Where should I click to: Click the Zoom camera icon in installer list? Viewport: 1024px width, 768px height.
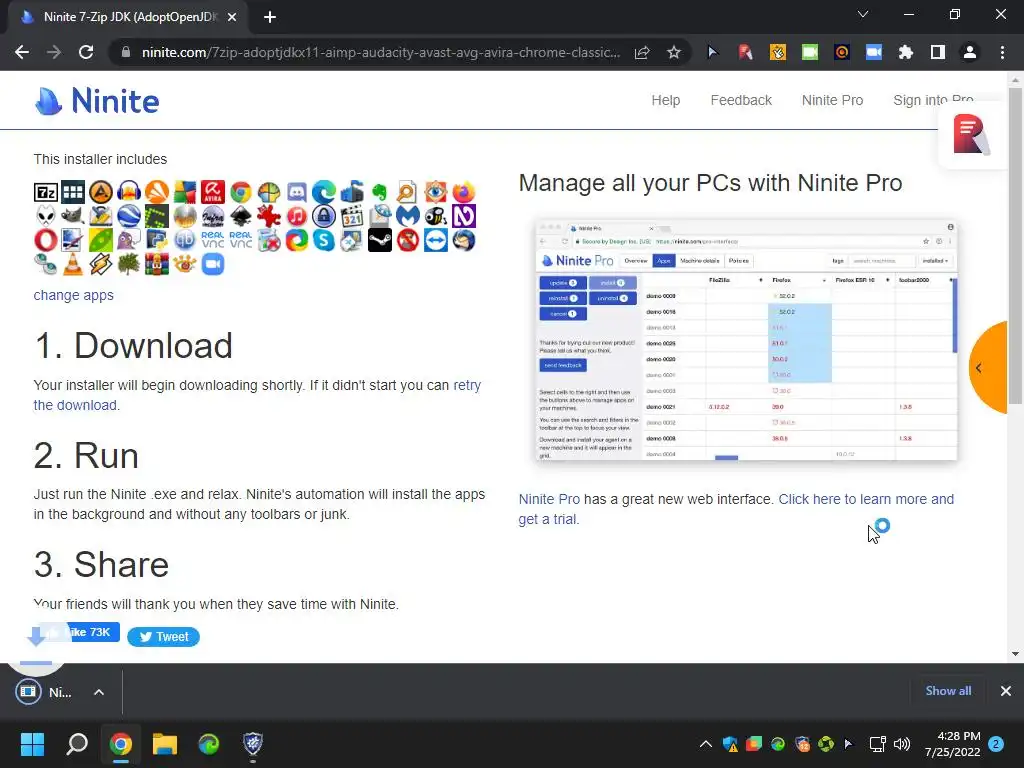coord(213,264)
